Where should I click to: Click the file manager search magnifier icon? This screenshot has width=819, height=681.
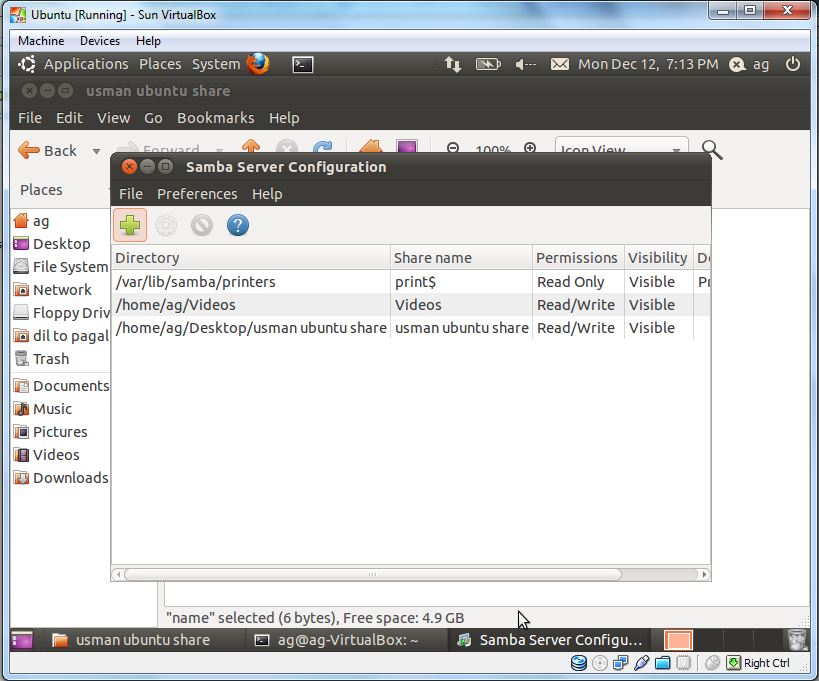[x=711, y=150]
